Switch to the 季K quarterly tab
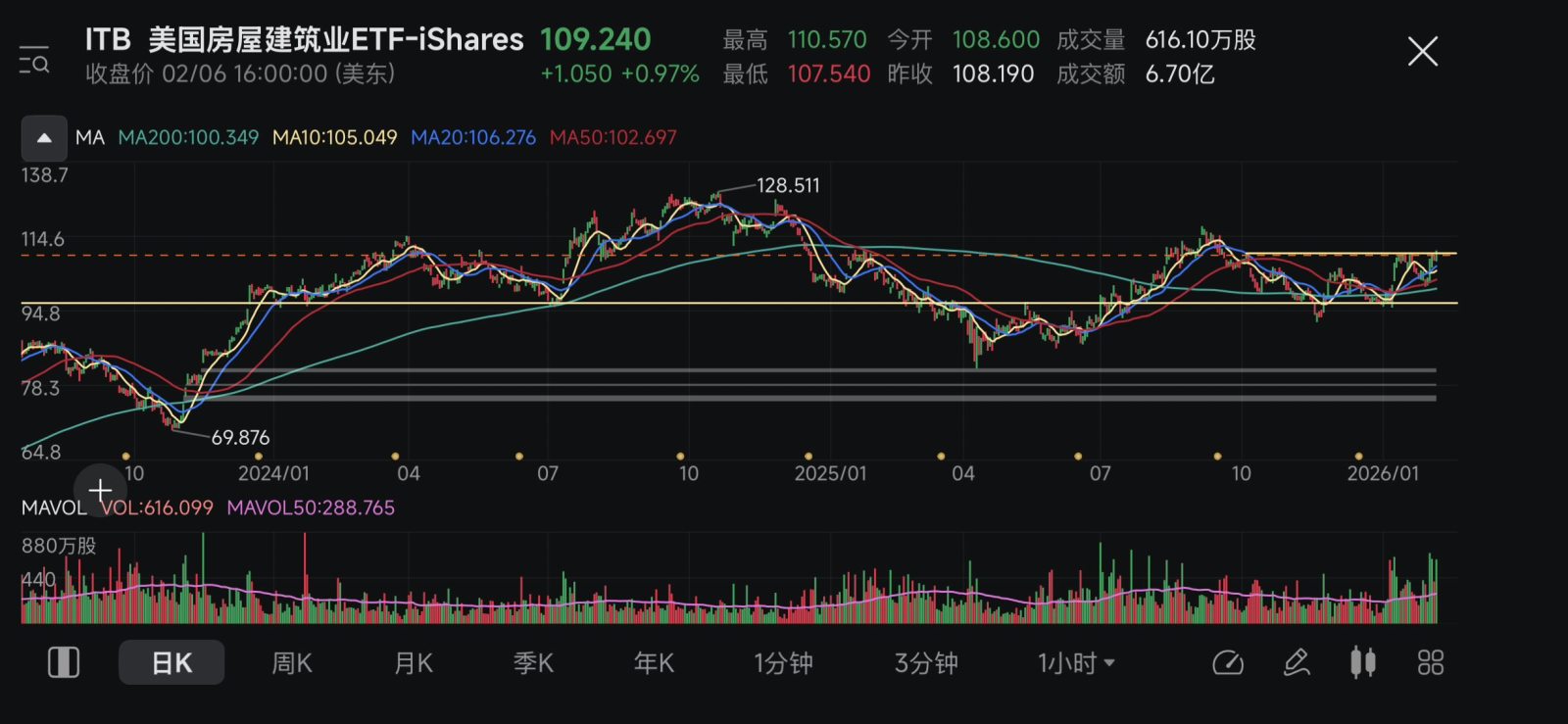This screenshot has height=724, width=1568. coord(534,663)
